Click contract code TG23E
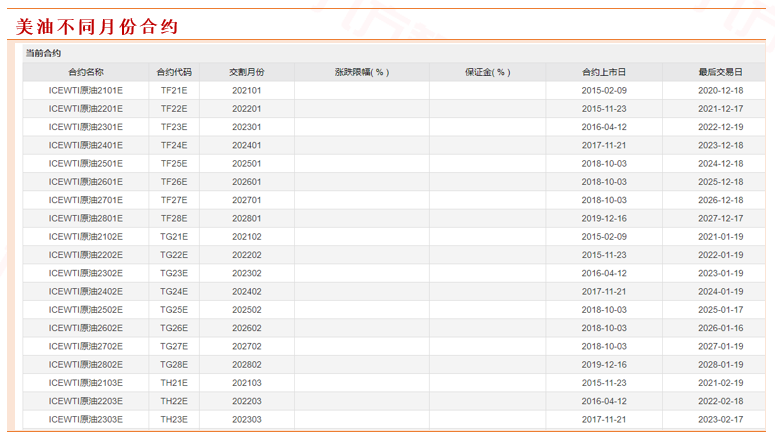This screenshot has height=440, width=775. pos(174,273)
